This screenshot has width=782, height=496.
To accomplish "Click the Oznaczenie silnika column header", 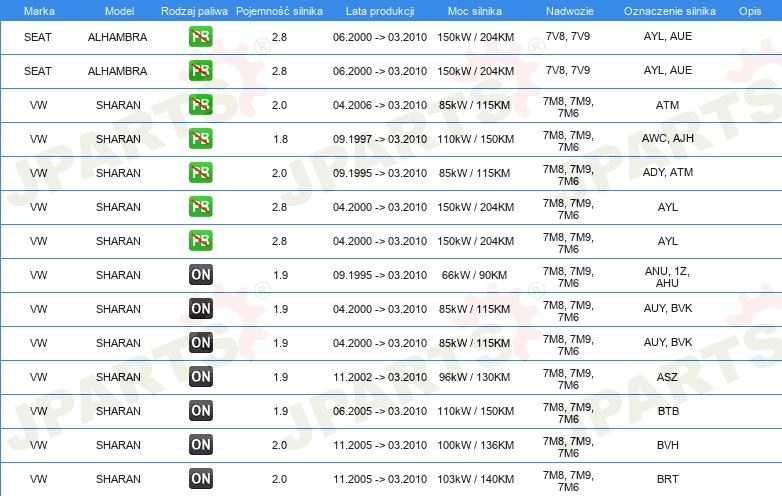I will coord(670,11).
